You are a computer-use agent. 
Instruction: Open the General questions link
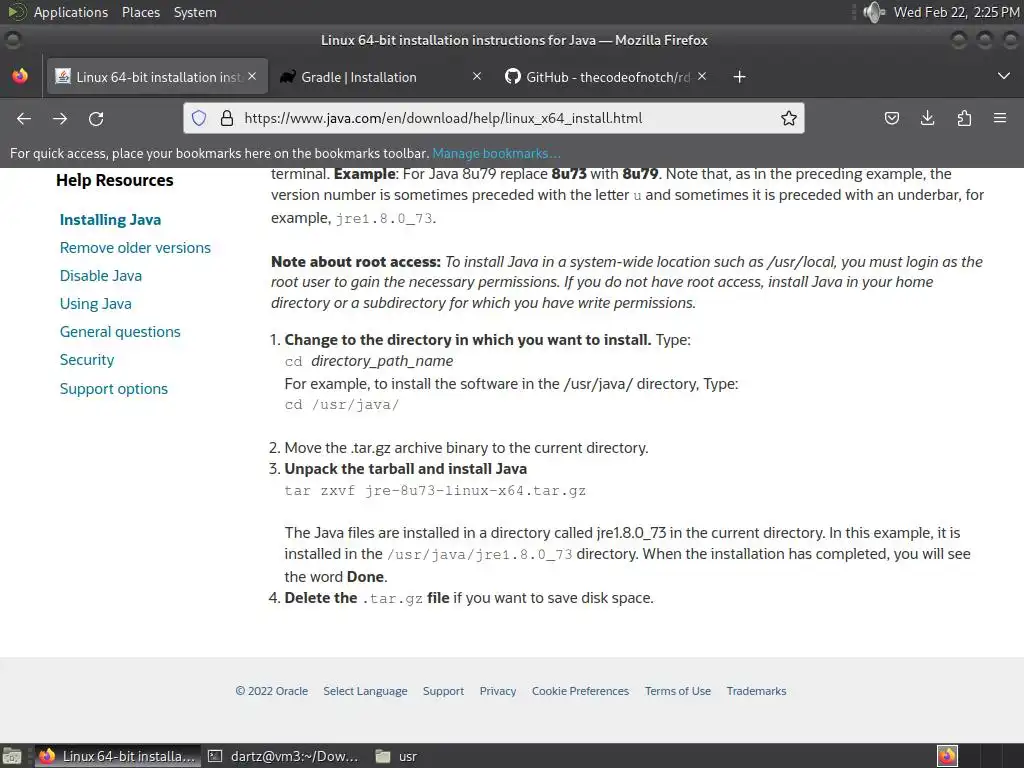click(x=120, y=332)
